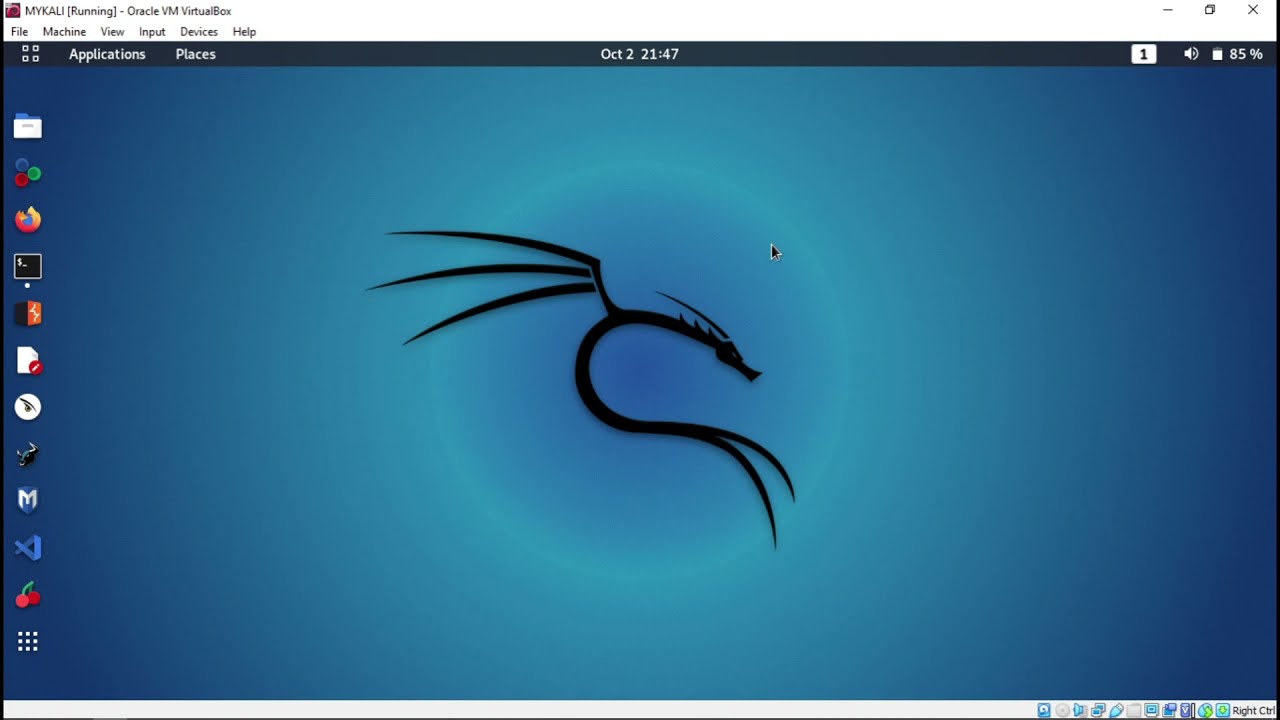Open the Applications menu in Kali
The image size is (1280, 720).
107,54
